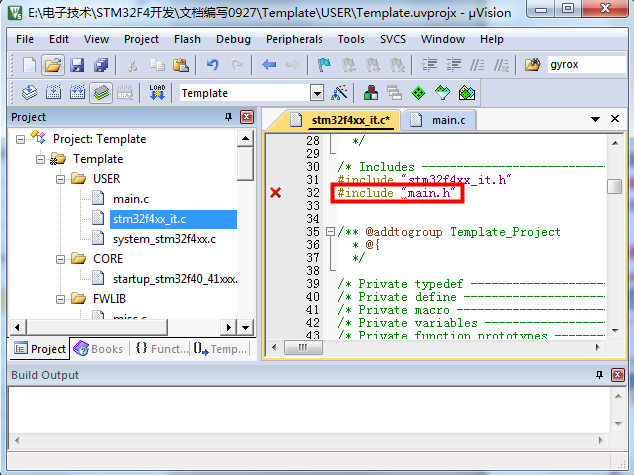
Task: Switch to the Functions panel tab
Action: click(161, 348)
